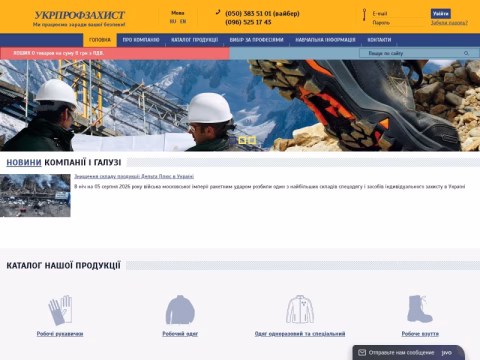Open the warehouse destruction news thumbnail
The image size is (480, 360).
[x=35, y=195]
